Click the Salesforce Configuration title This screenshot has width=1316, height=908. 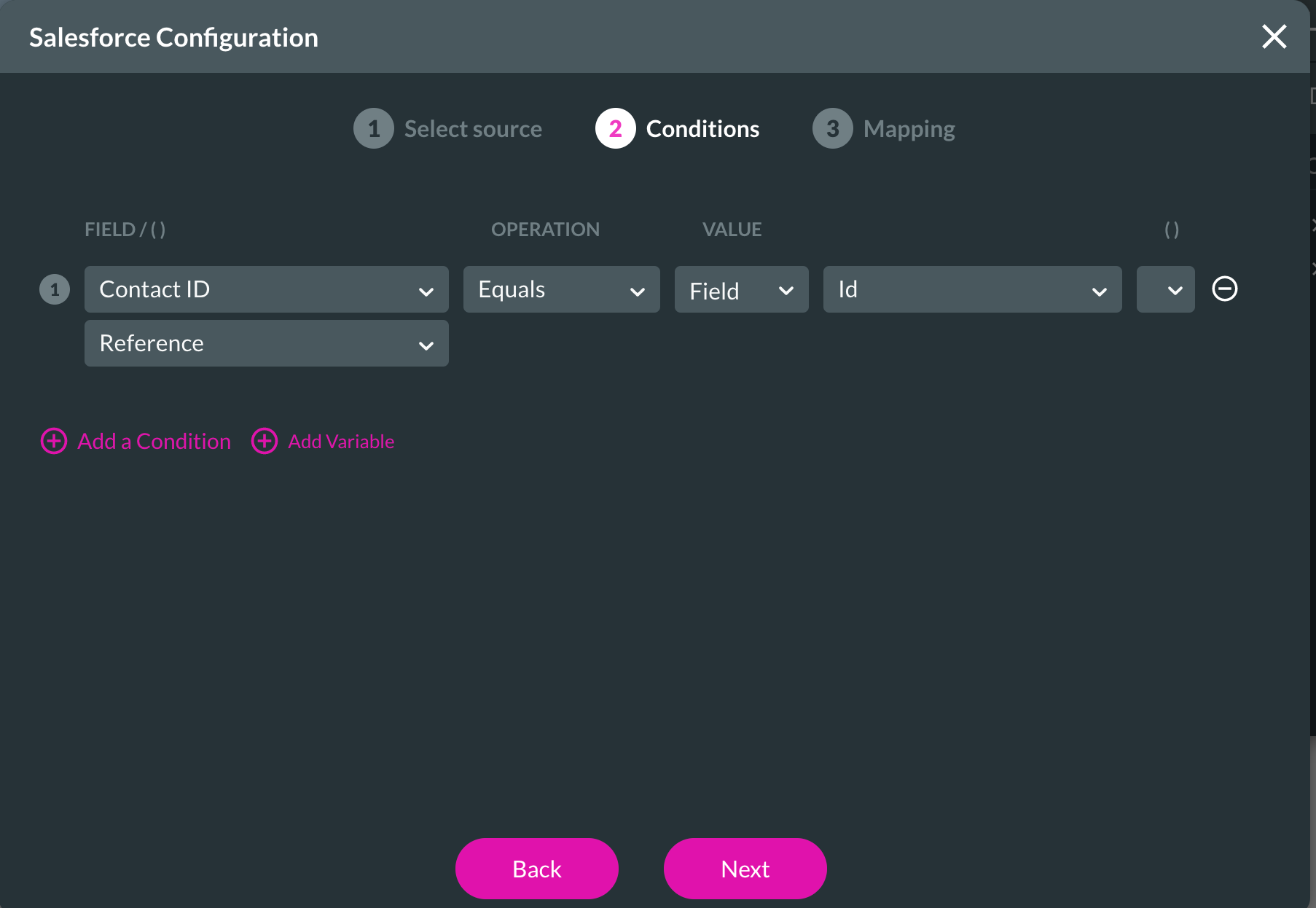pos(173,37)
